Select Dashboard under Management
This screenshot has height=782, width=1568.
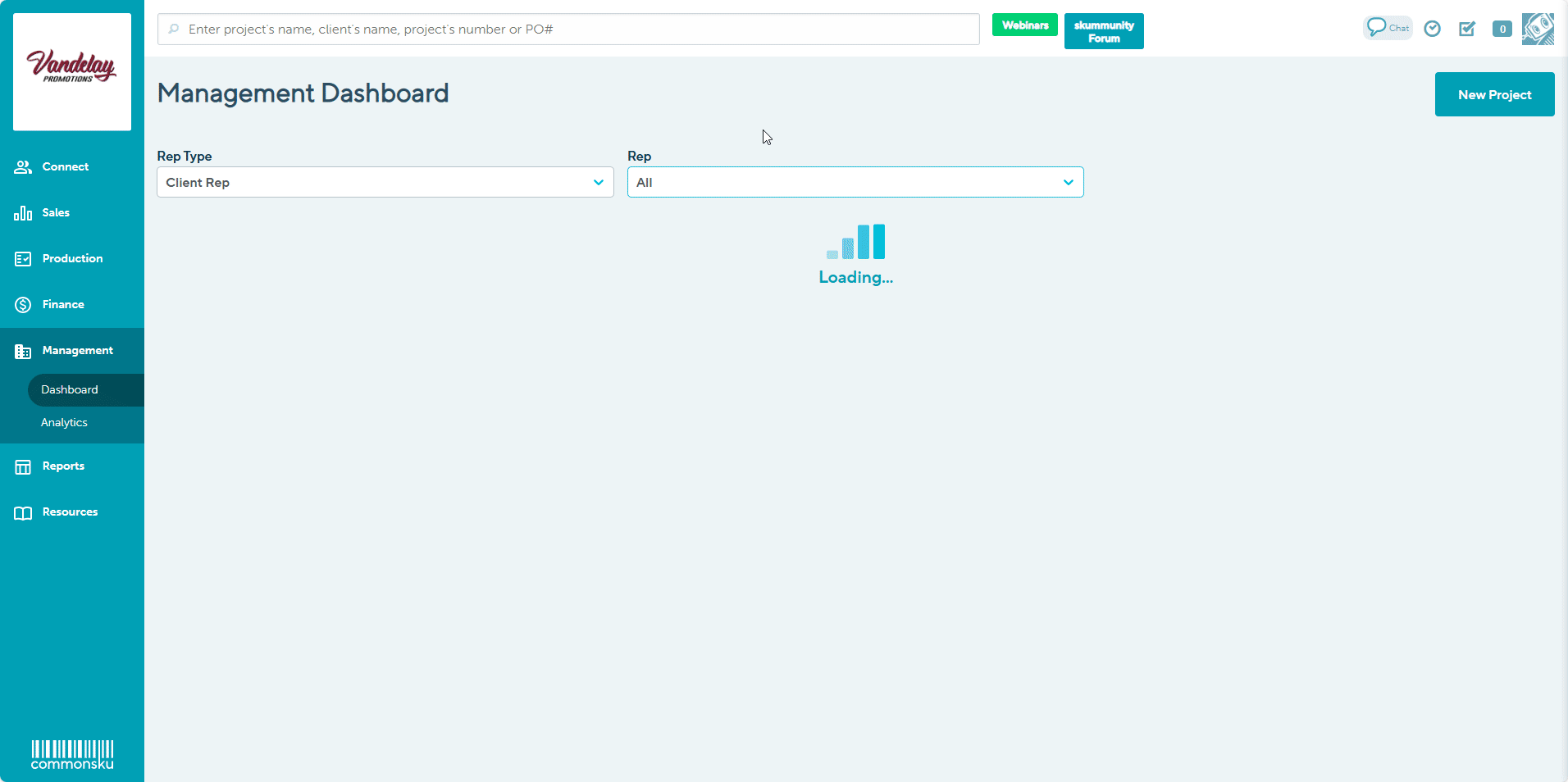click(x=70, y=389)
